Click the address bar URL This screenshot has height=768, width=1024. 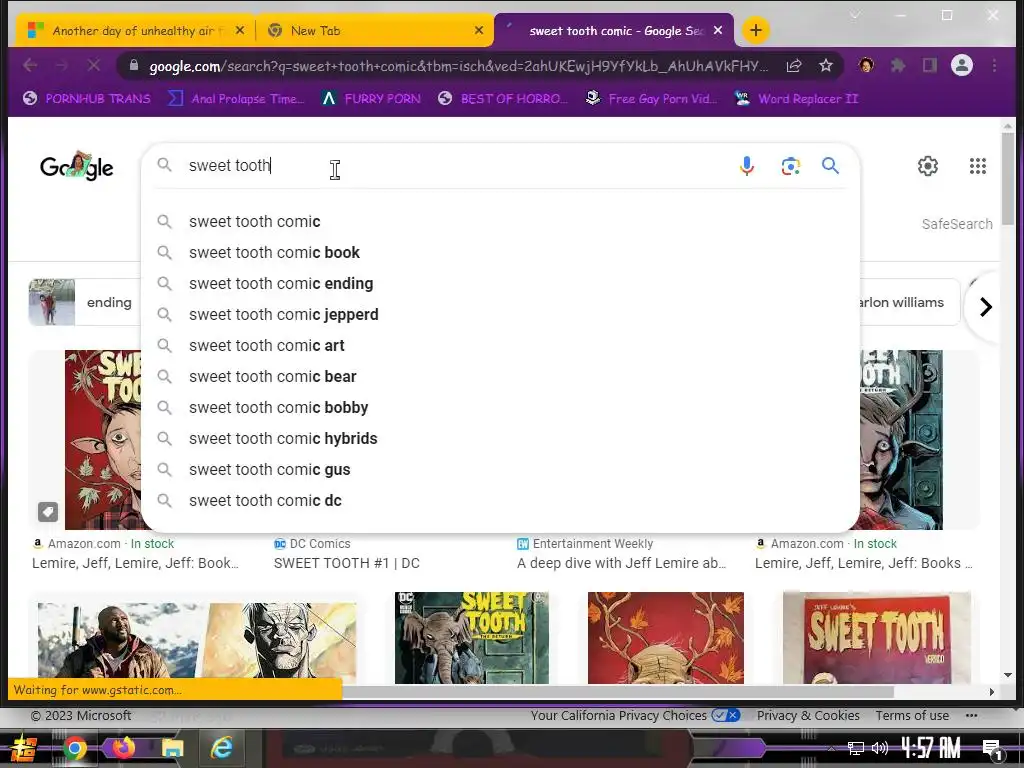tap(458, 66)
